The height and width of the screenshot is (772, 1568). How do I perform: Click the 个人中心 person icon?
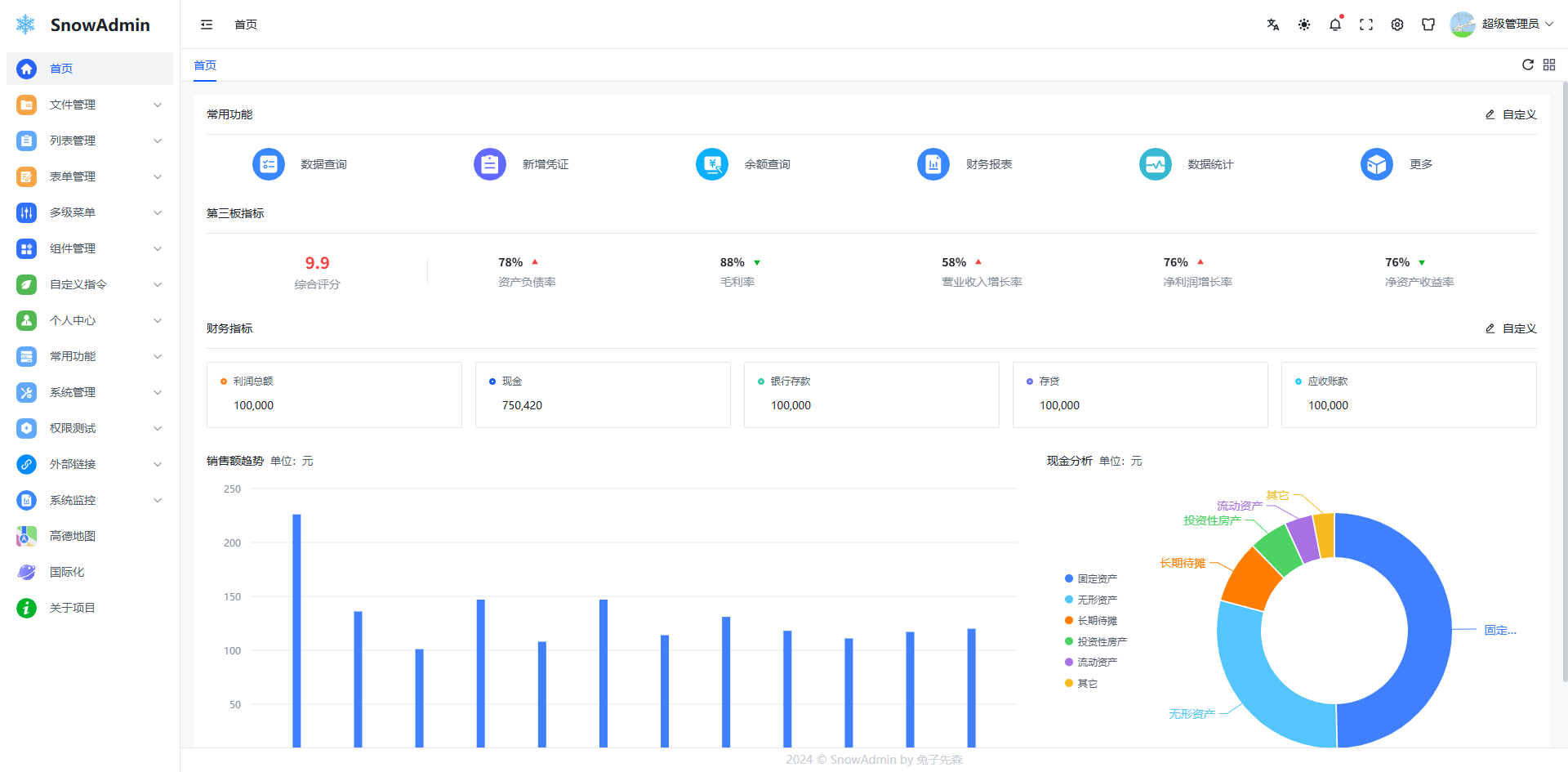(27, 320)
